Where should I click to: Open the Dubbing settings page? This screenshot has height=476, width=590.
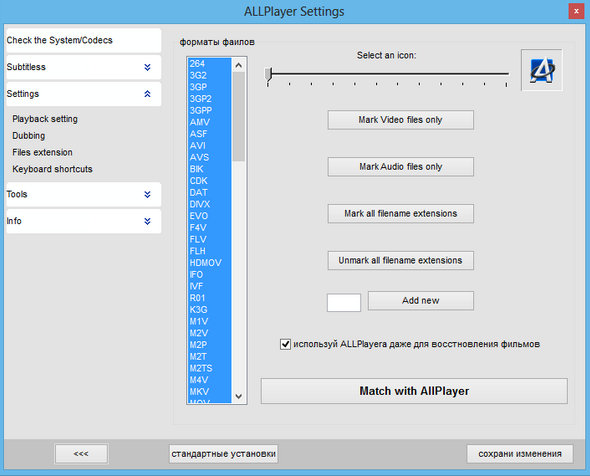pos(29,135)
